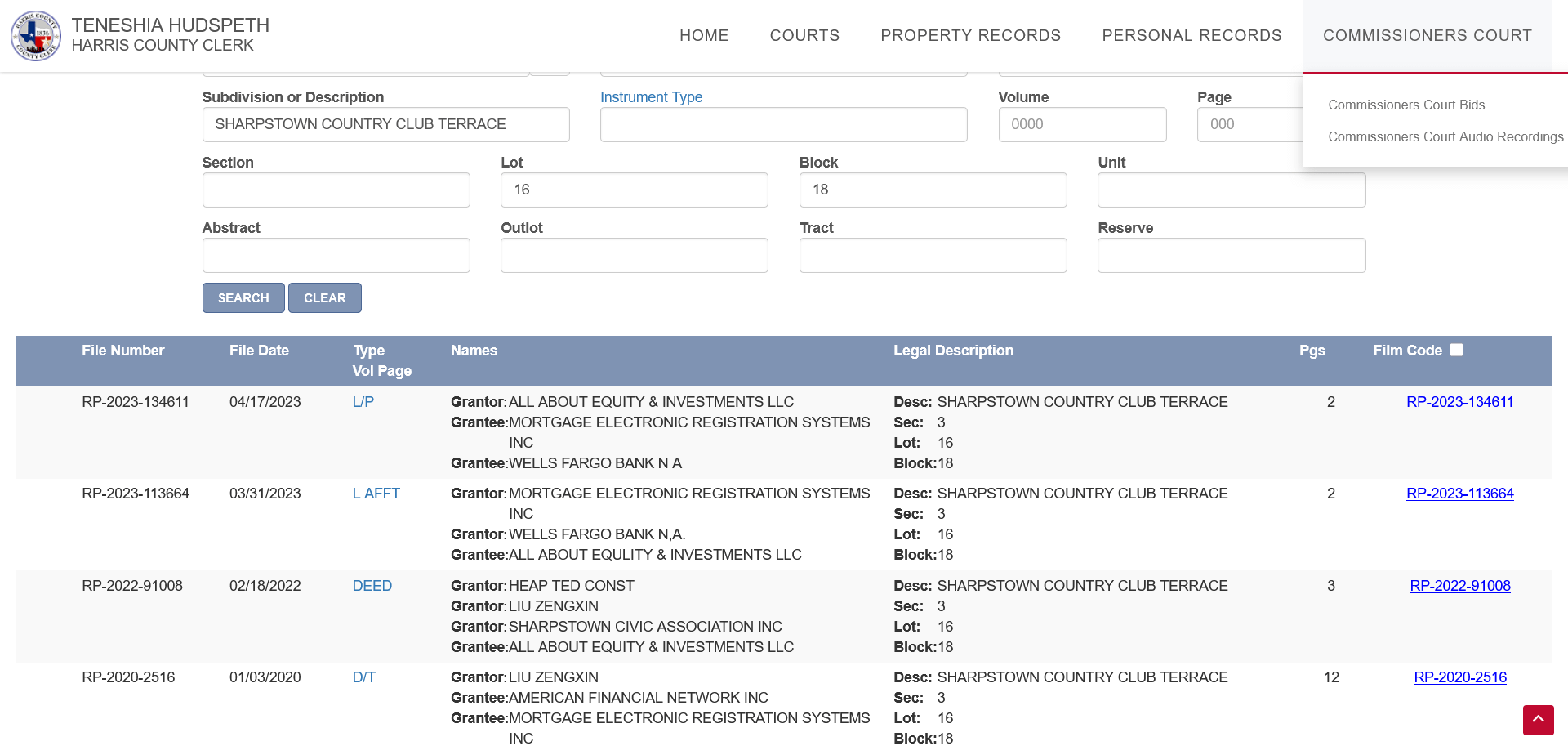Open the PERSONAL RECORDS menu

1192,35
